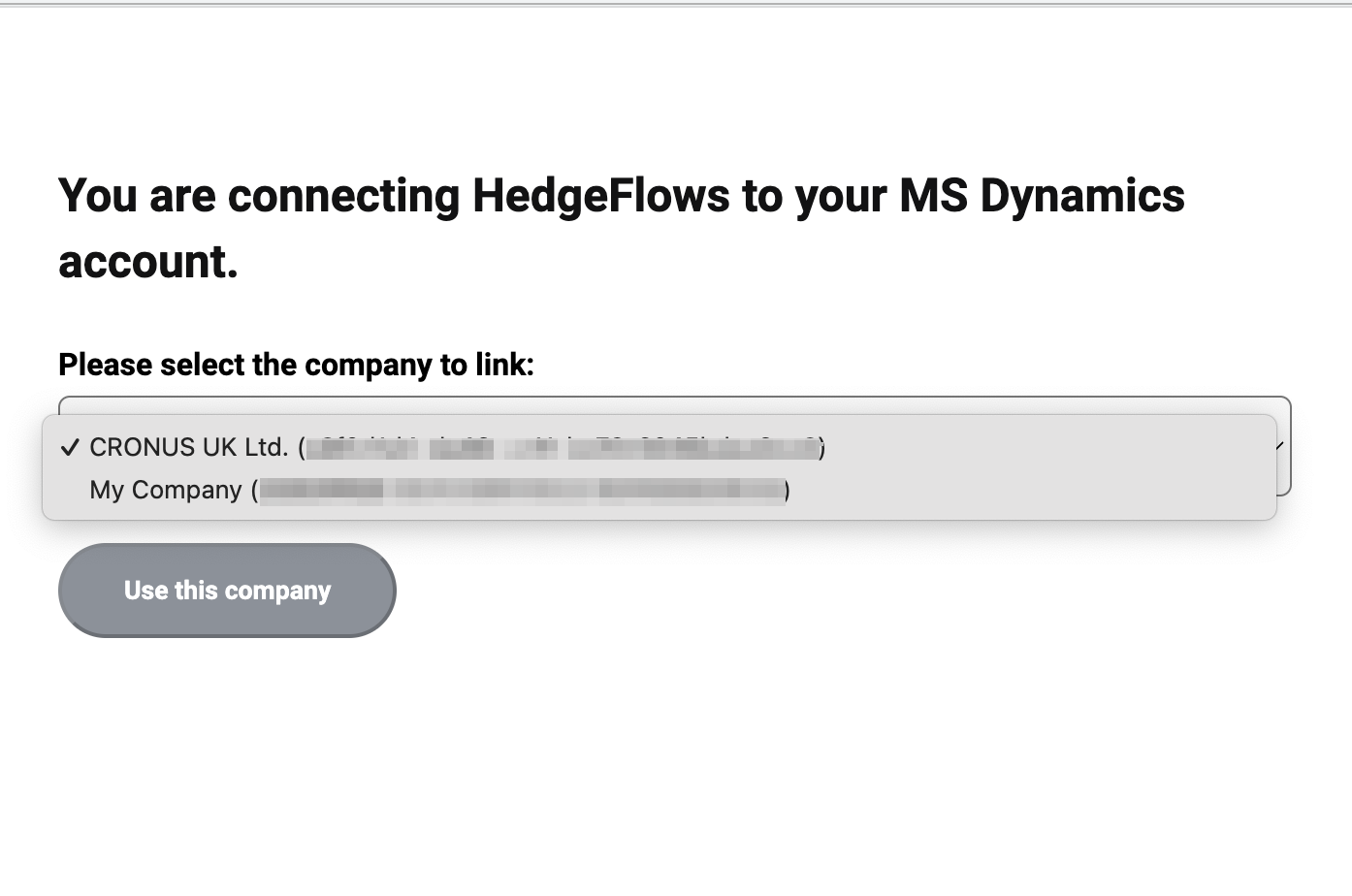Click the word 'link:' in the label
1352x896 pixels.
(504, 365)
